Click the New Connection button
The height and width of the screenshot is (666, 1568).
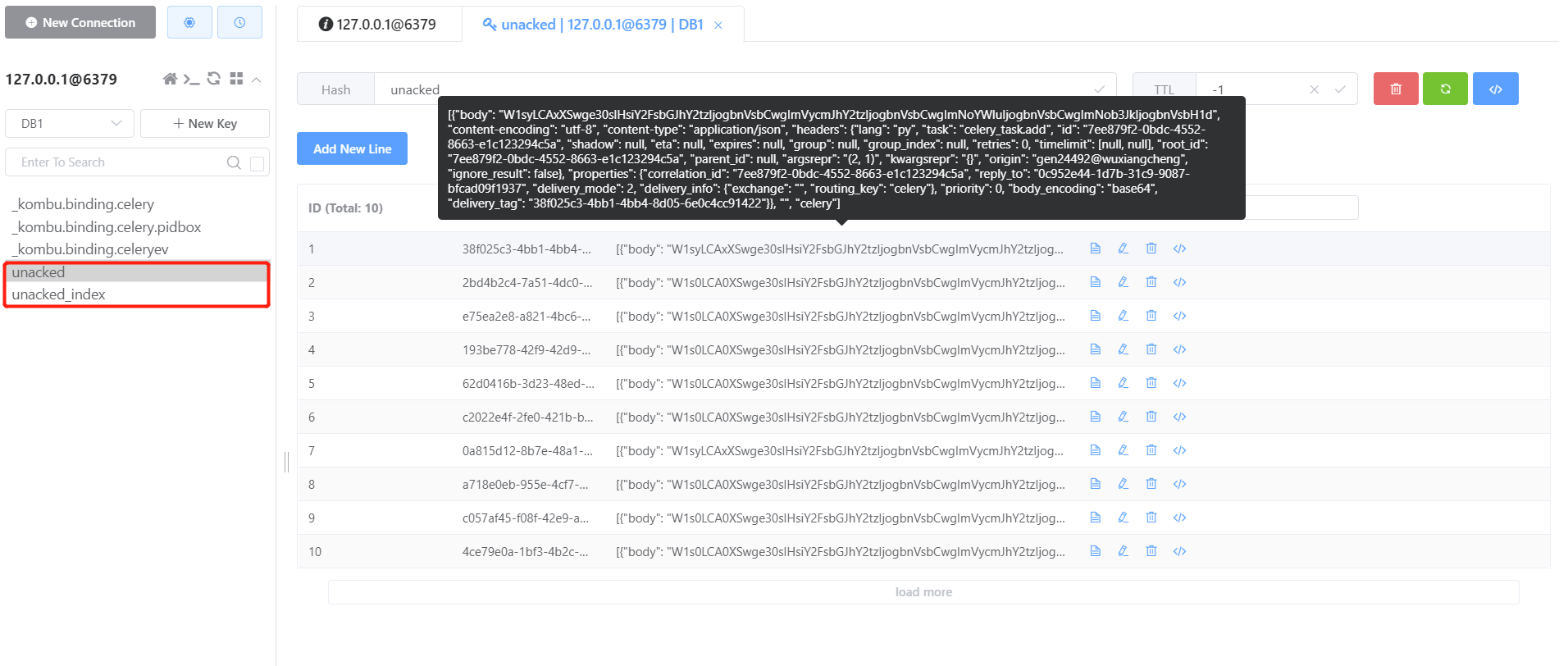80,22
